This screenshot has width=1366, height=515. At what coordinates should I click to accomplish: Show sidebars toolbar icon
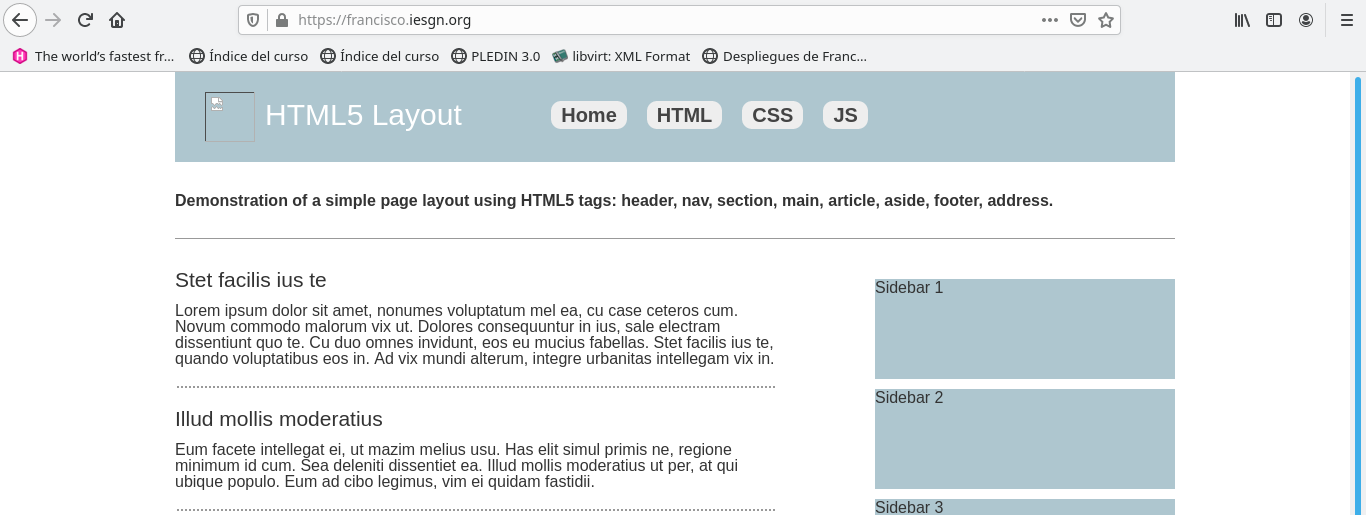1274,20
